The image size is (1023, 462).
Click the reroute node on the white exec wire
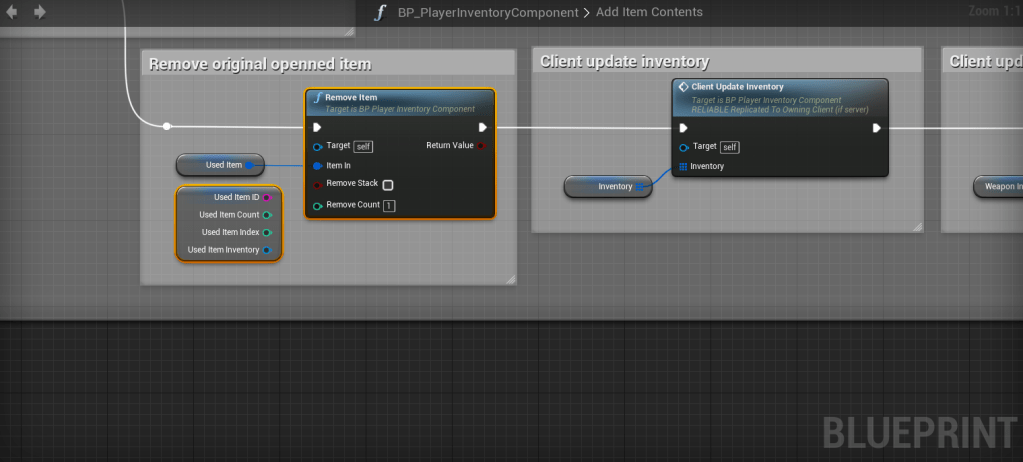pos(167,126)
